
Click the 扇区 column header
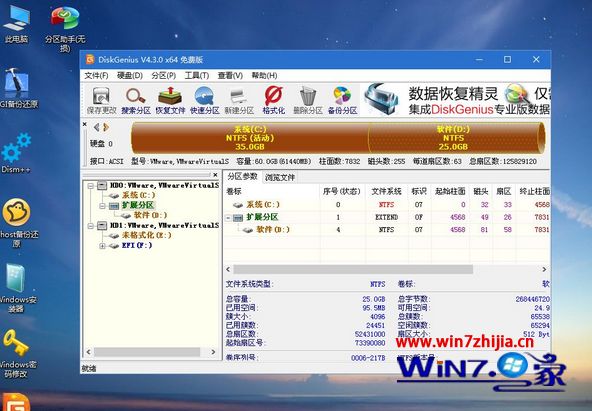pos(504,191)
